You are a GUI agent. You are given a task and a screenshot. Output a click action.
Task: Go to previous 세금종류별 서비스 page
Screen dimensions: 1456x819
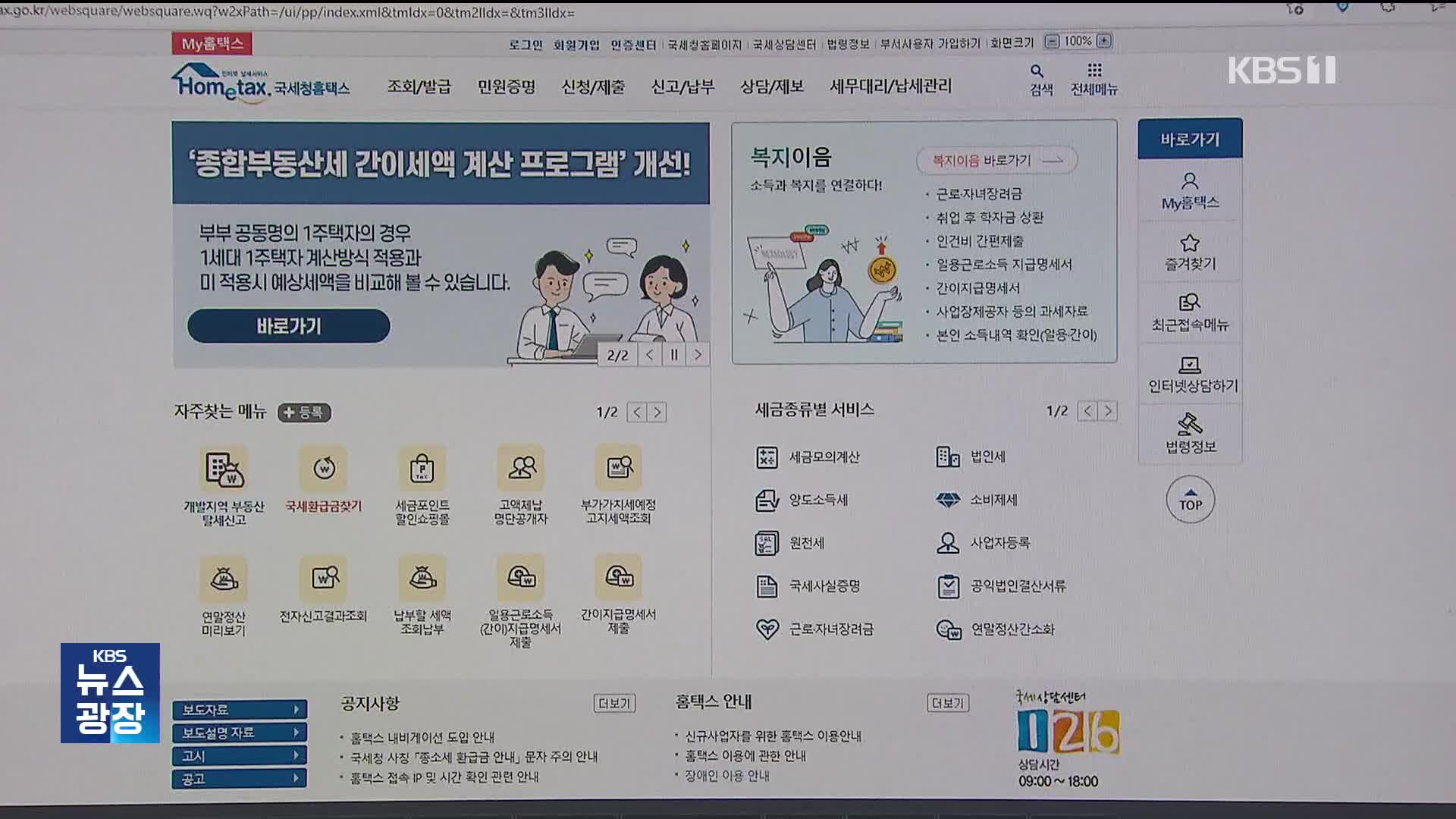(1087, 411)
